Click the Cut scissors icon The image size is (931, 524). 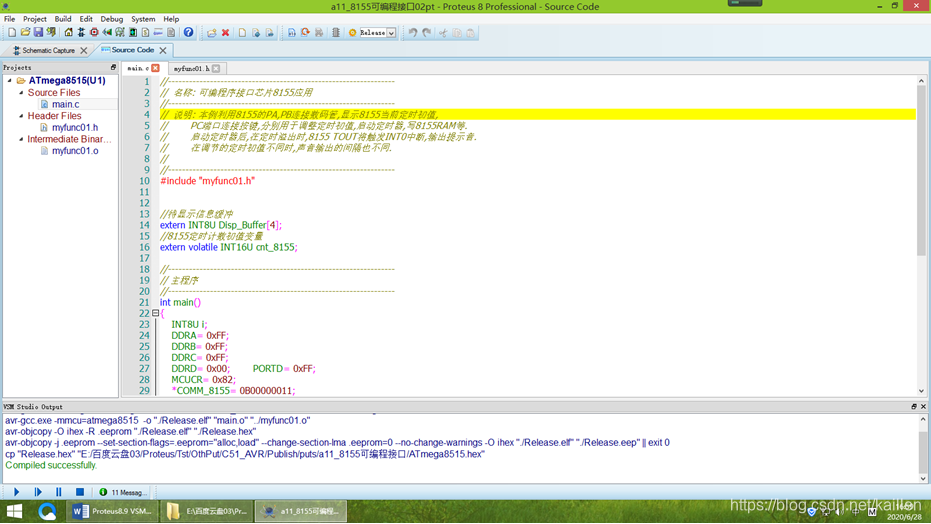(443, 33)
